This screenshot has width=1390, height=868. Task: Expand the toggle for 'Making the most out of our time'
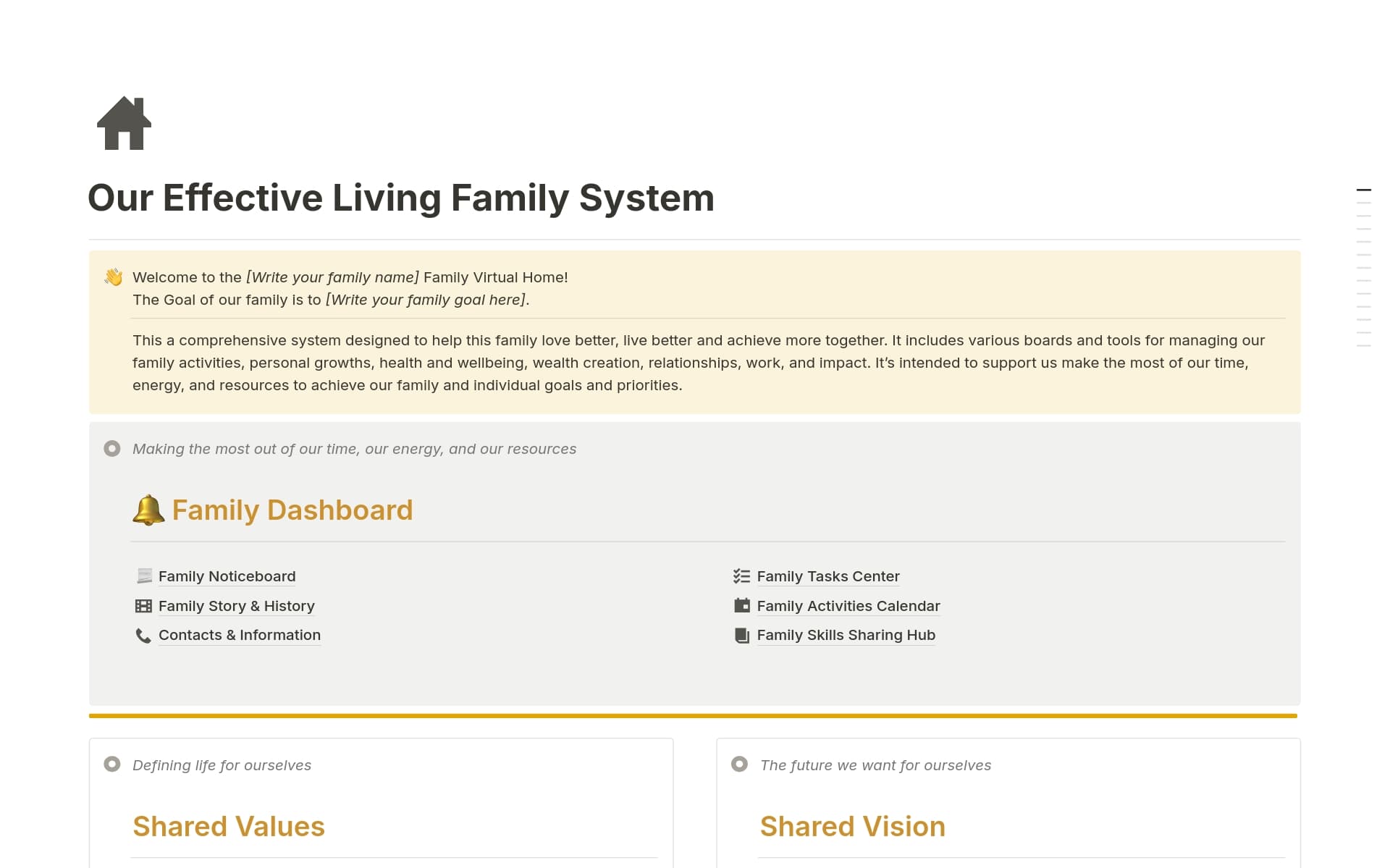(112, 449)
